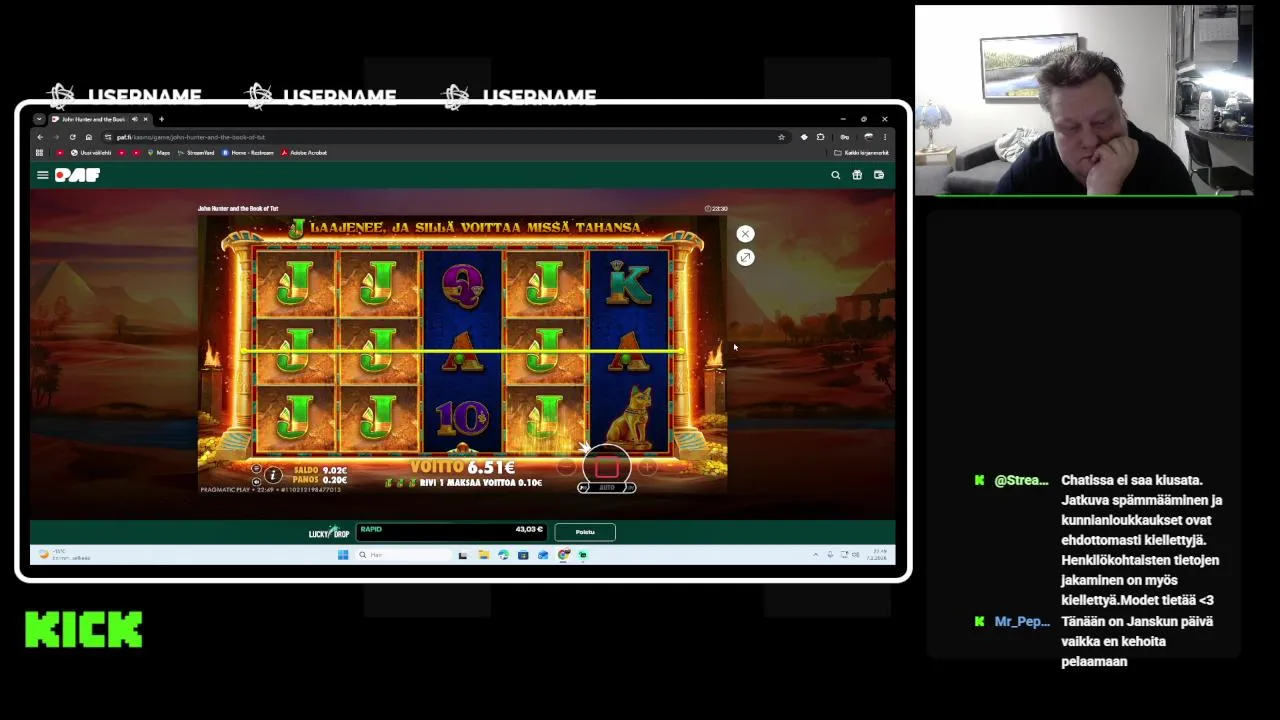Open the Adobe Acrobat bookmark
Viewport: 1280px width, 720px height.
(x=304, y=153)
